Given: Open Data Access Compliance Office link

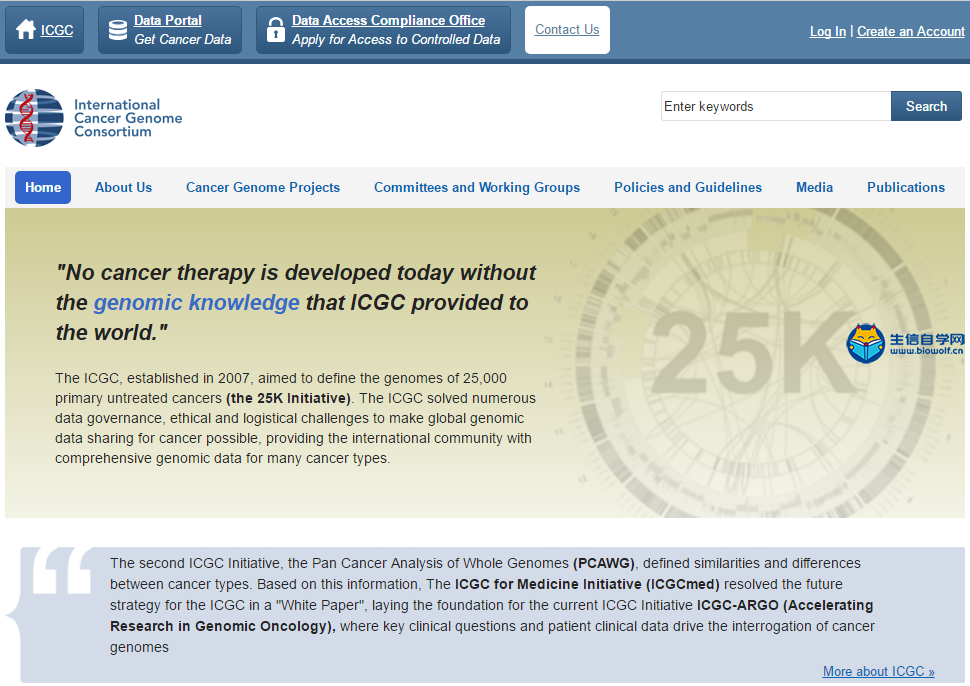Looking at the screenshot, I should pos(388,20).
